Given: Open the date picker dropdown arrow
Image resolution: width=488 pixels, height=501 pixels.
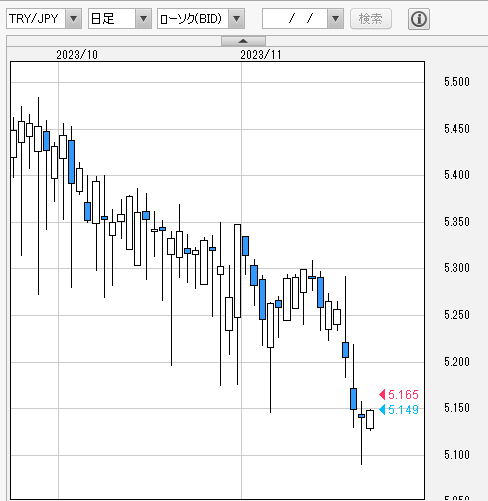Looking at the screenshot, I should pyautogui.click(x=335, y=19).
